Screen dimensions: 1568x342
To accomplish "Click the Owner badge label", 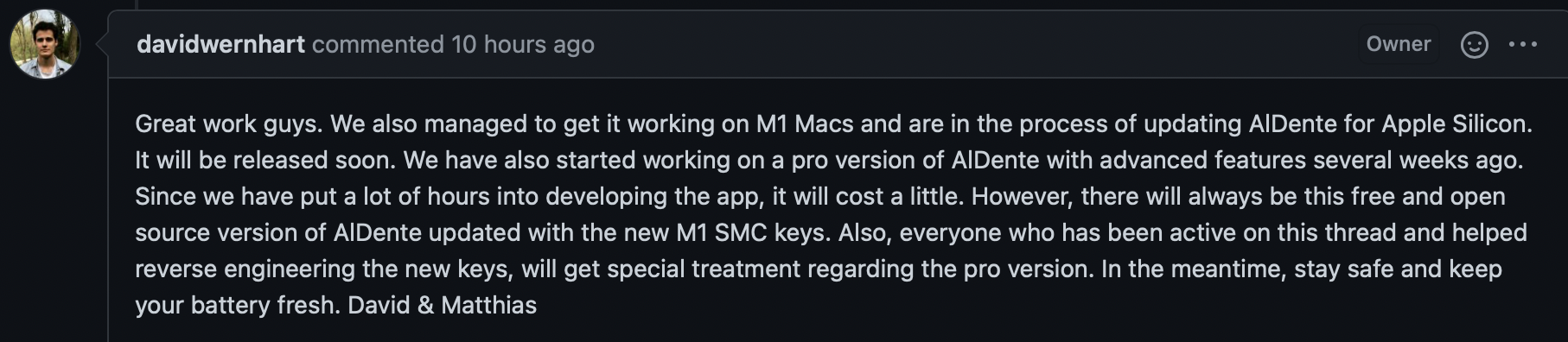I will click(1399, 44).
